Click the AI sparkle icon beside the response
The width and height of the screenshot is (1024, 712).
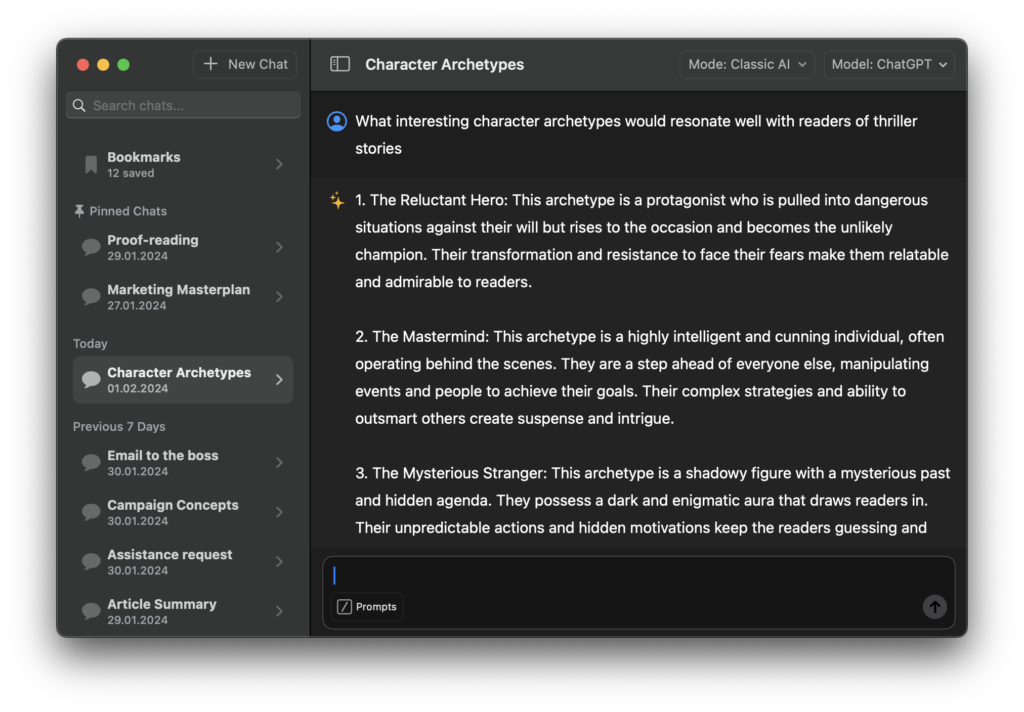[x=337, y=201]
